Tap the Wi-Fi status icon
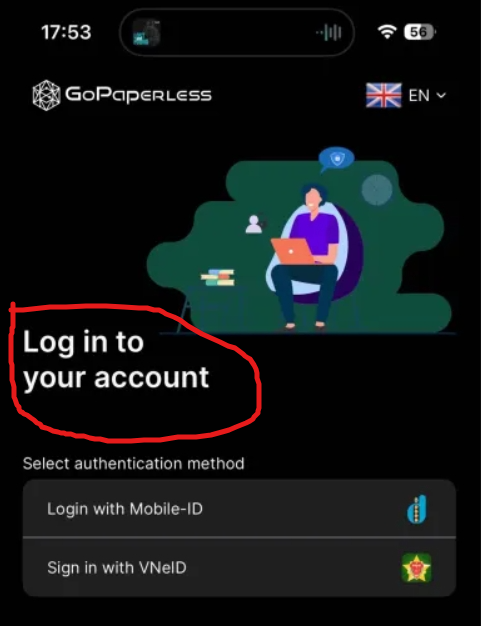This screenshot has width=481, height=626. (x=387, y=32)
